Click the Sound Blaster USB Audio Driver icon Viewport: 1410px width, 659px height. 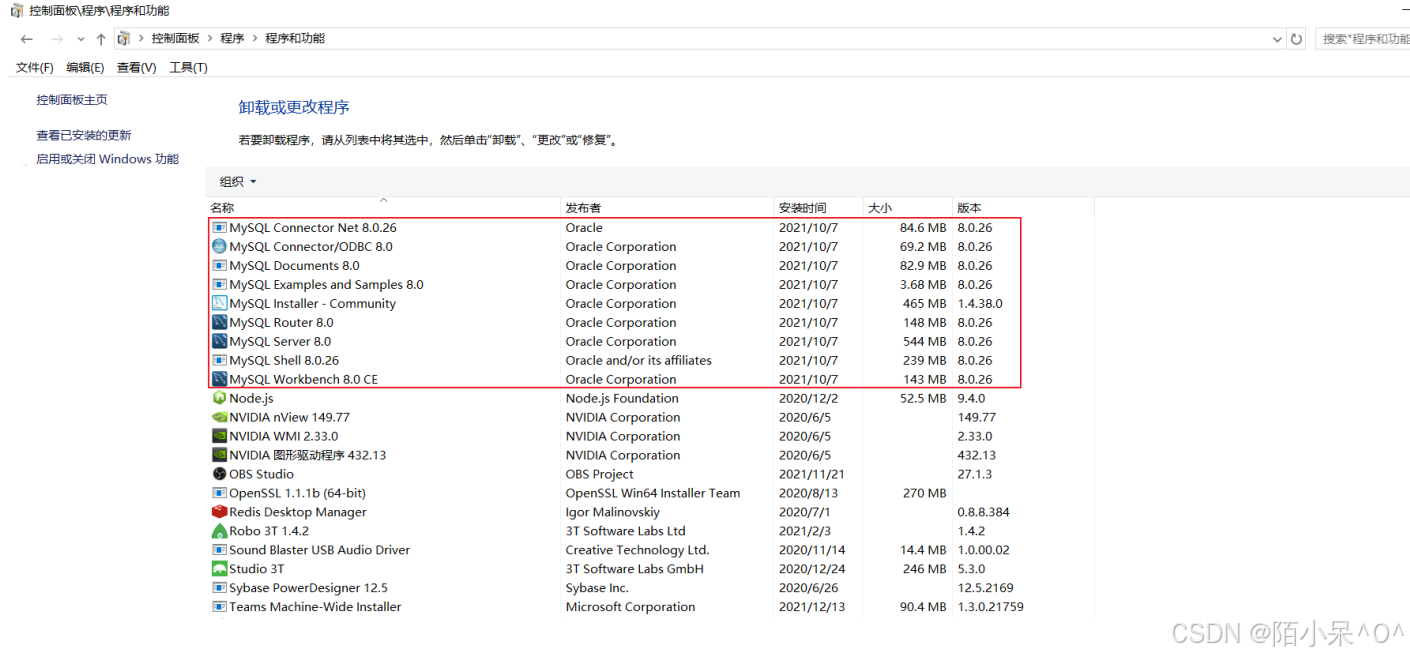tap(220, 551)
